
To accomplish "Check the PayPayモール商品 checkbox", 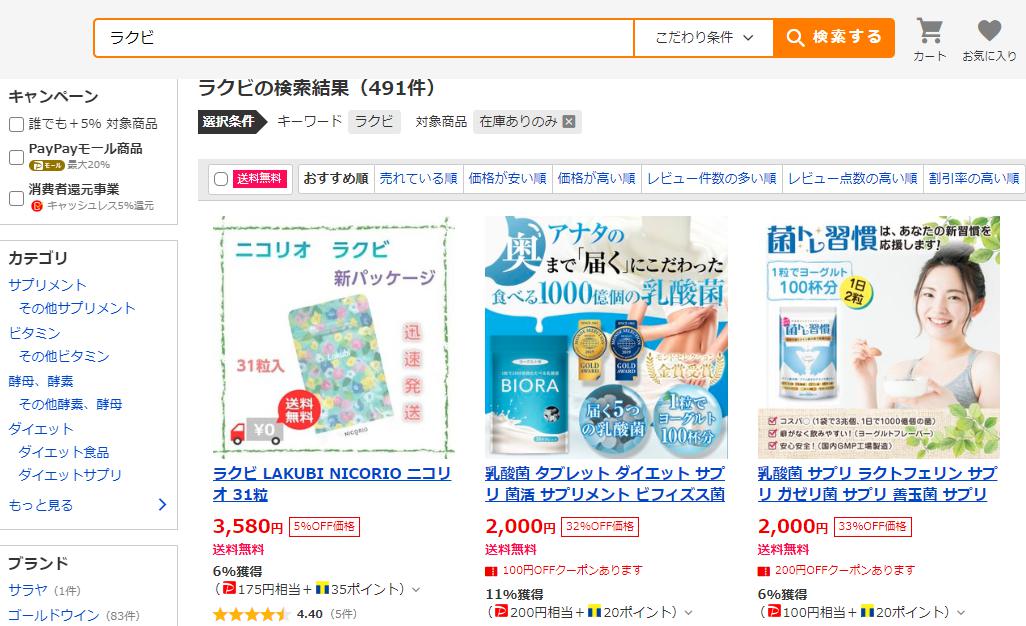I will point(16,157).
